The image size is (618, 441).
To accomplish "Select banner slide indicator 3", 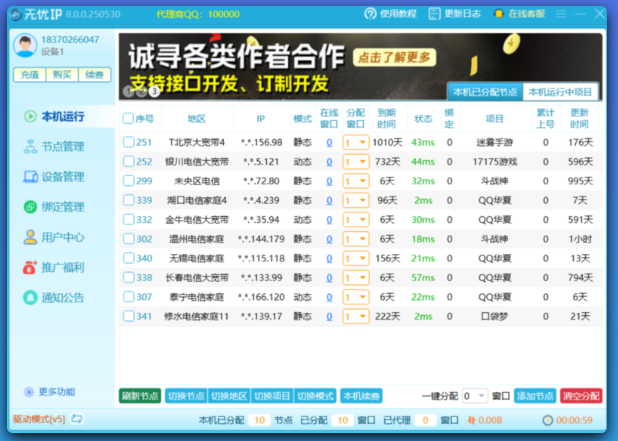I will pyautogui.click(x=154, y=91).
